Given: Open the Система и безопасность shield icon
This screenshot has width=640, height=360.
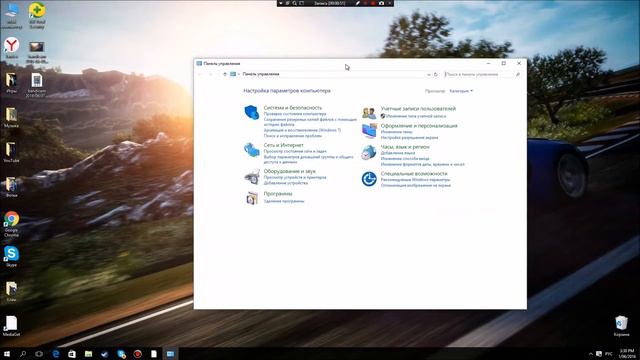Looking at the screenshot, I should (251, 112).
